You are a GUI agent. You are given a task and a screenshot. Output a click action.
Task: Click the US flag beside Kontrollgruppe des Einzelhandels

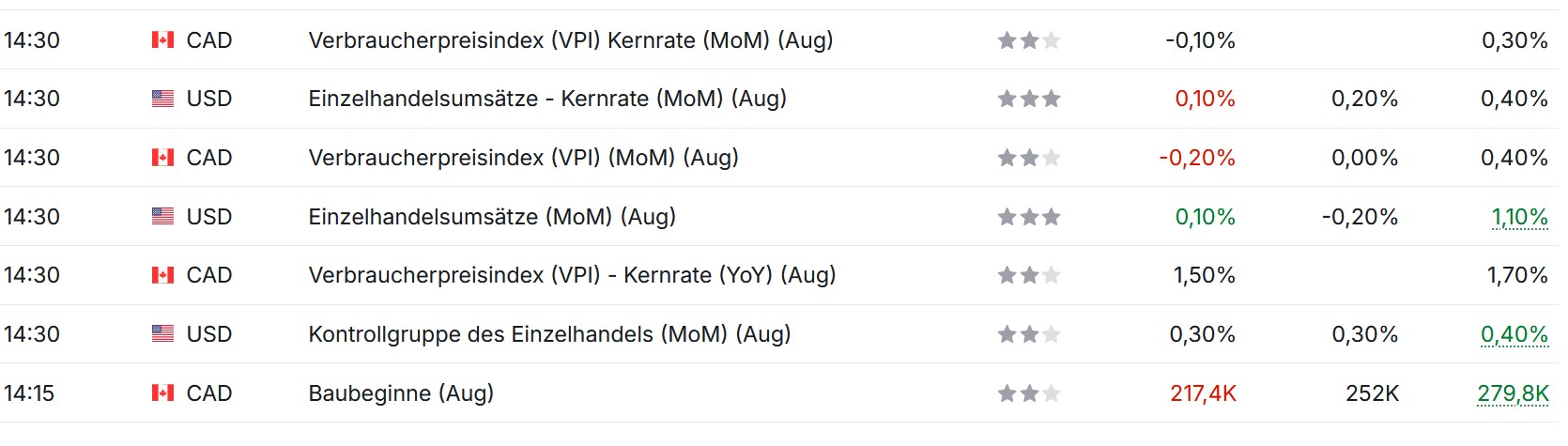pyautogui.click(x=162, y=334)
